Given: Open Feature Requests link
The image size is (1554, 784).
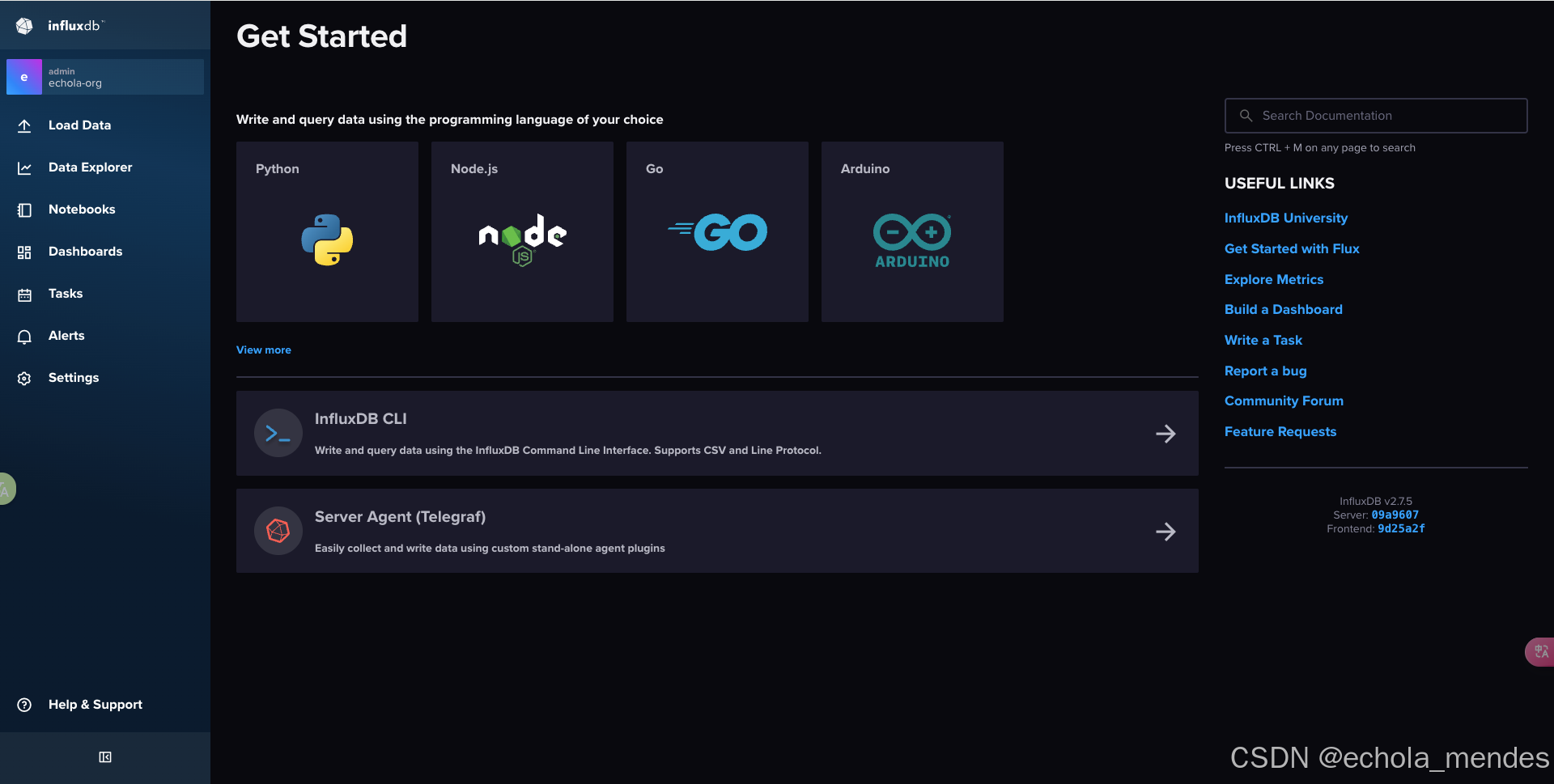Looking at the screenshot, I should (1280, 432).
